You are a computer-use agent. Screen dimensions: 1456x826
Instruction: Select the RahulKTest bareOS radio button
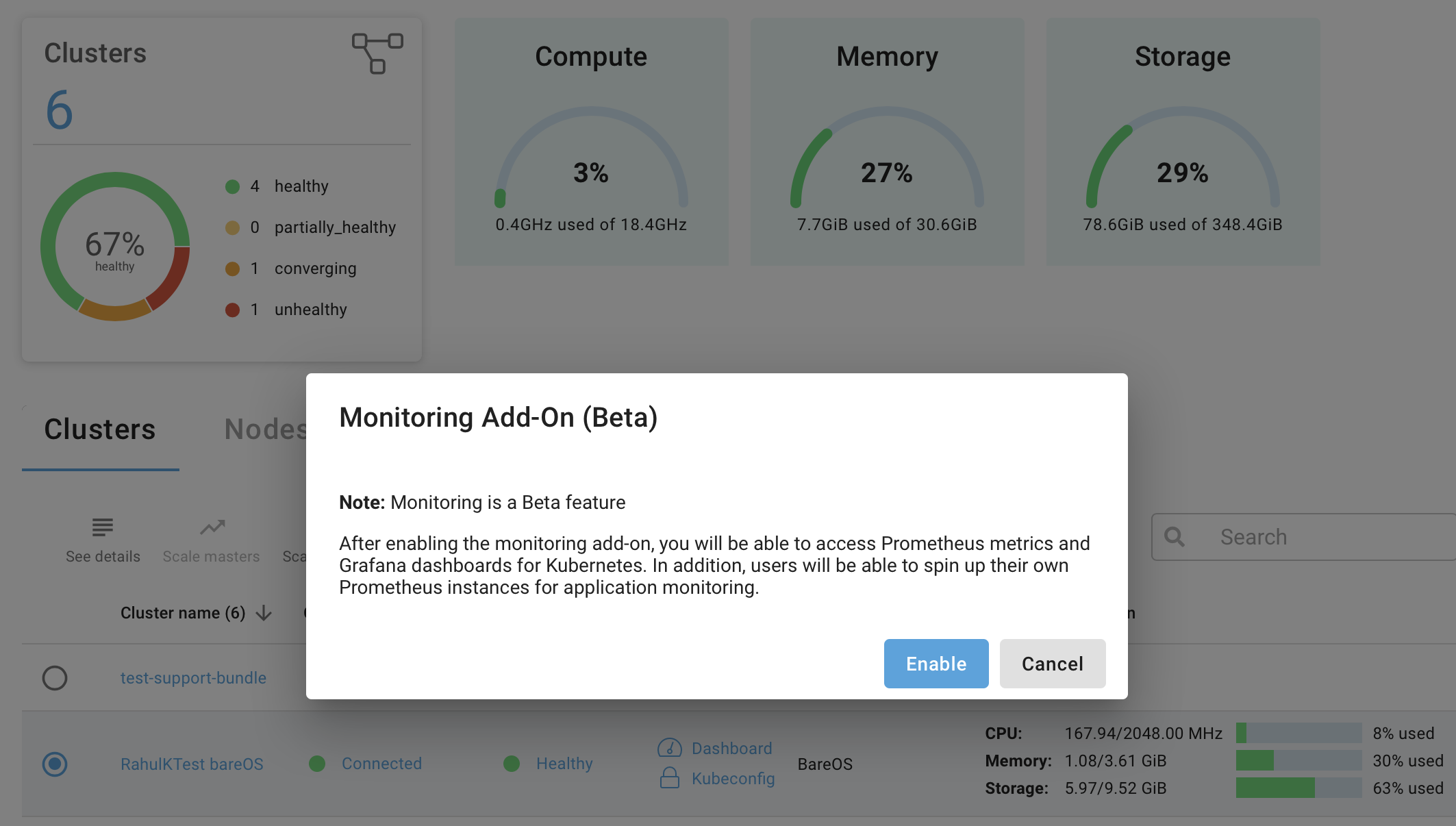point(55,764)
